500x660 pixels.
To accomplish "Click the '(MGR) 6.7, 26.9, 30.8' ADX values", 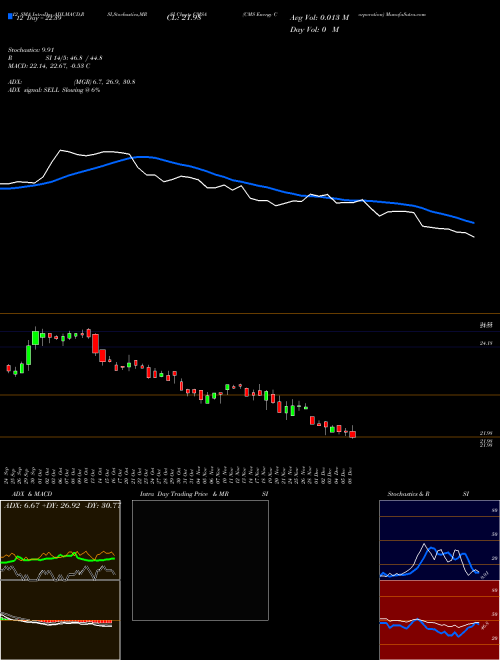I will coord(105,82).
